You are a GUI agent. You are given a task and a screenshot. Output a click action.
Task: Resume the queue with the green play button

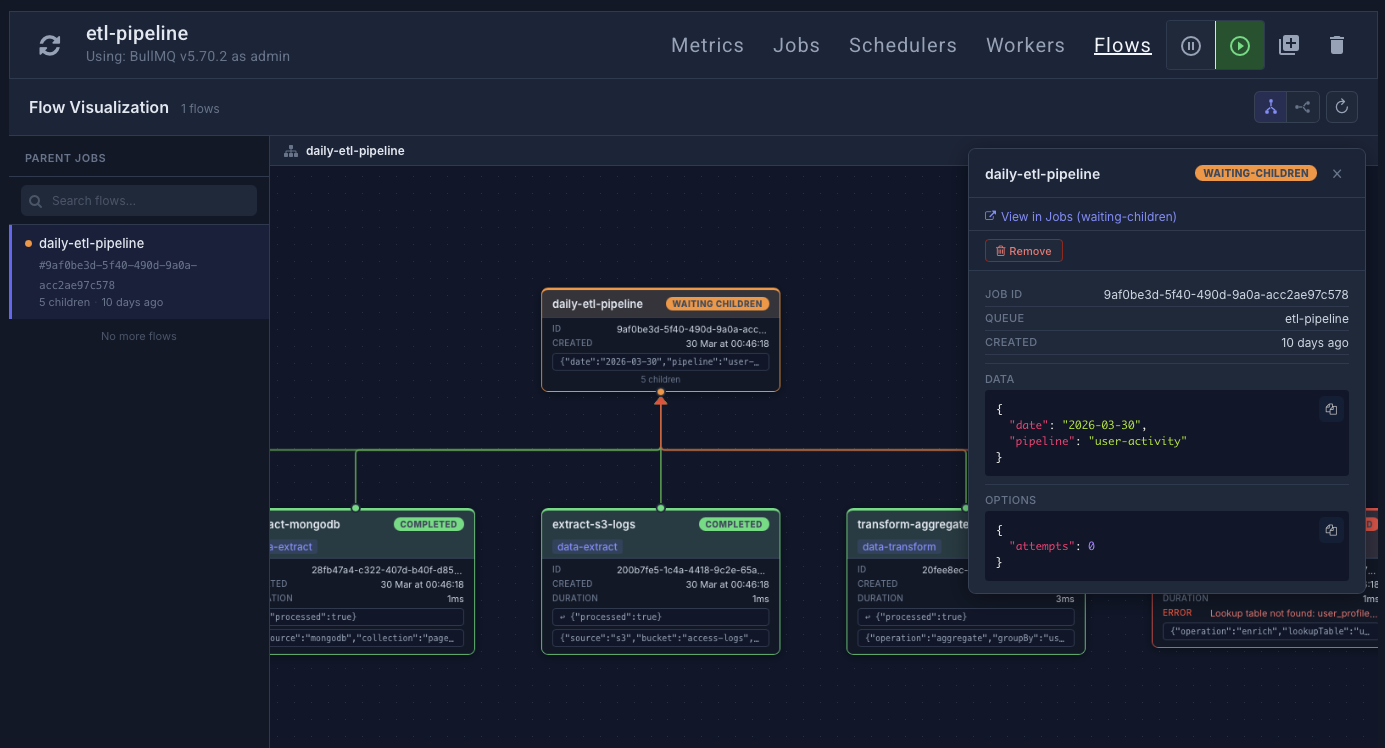(1240, 45)
